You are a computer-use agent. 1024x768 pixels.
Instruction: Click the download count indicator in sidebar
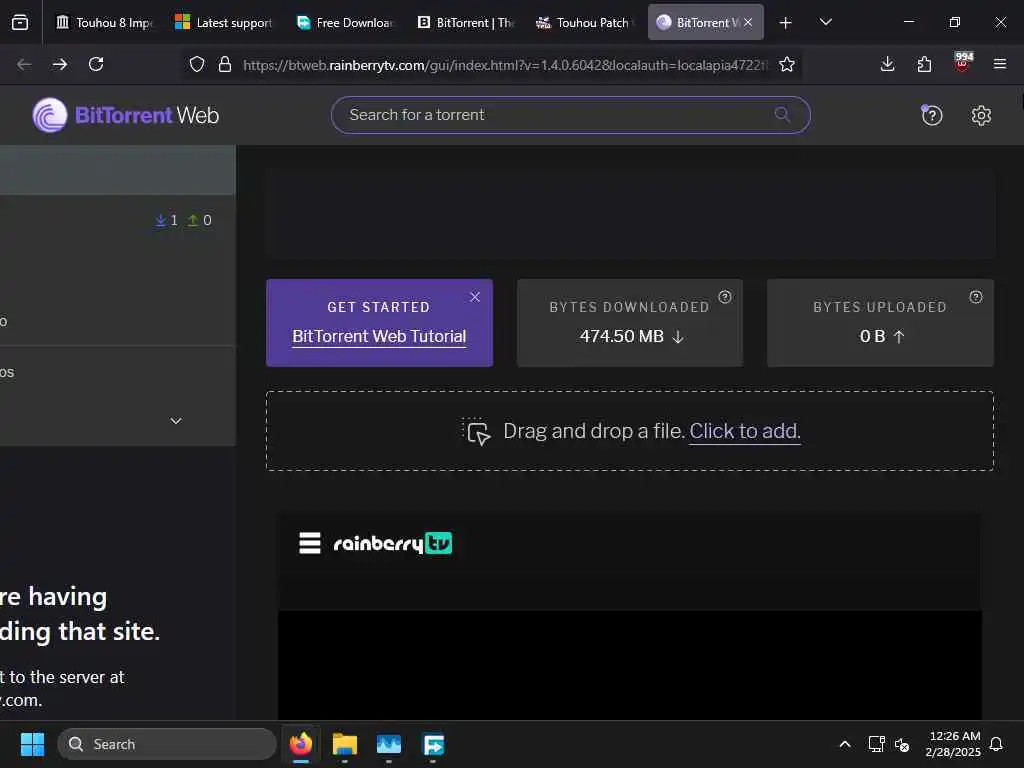point(167,221)
